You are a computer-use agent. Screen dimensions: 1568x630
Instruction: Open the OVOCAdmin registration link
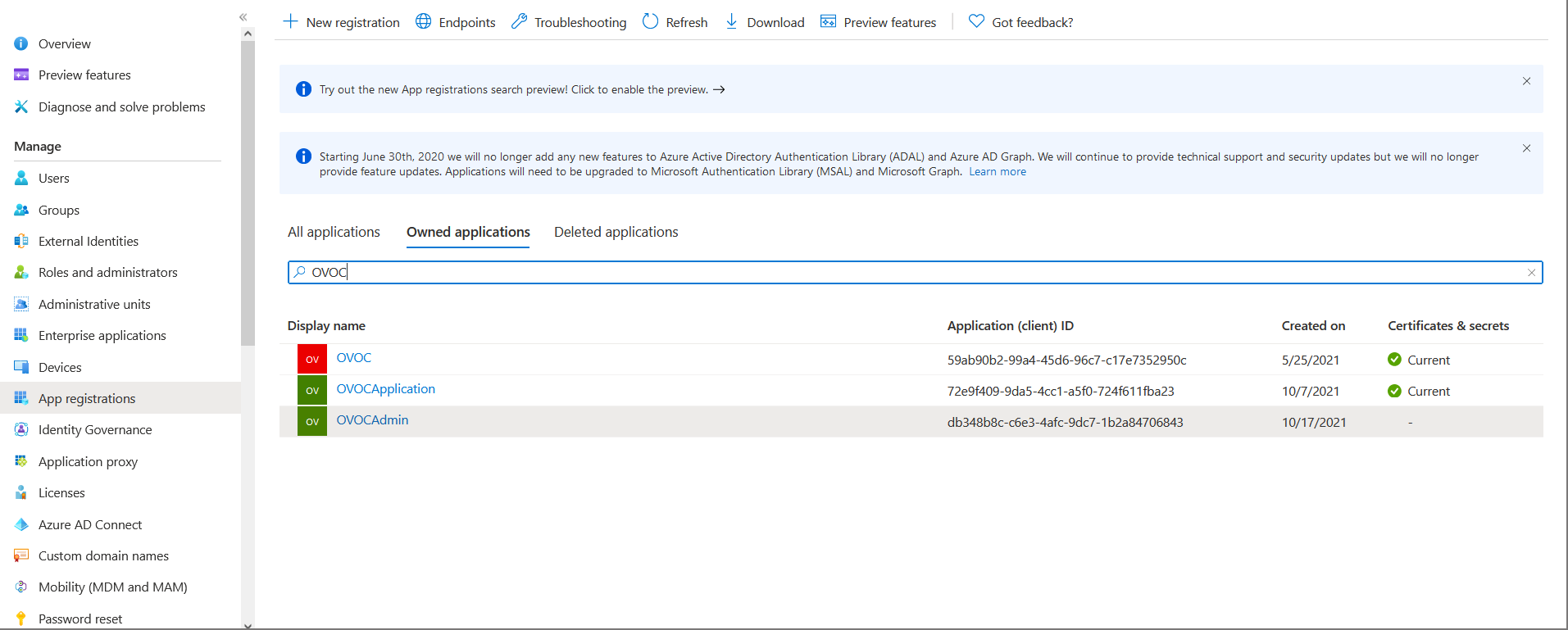(x=372, y=420)
